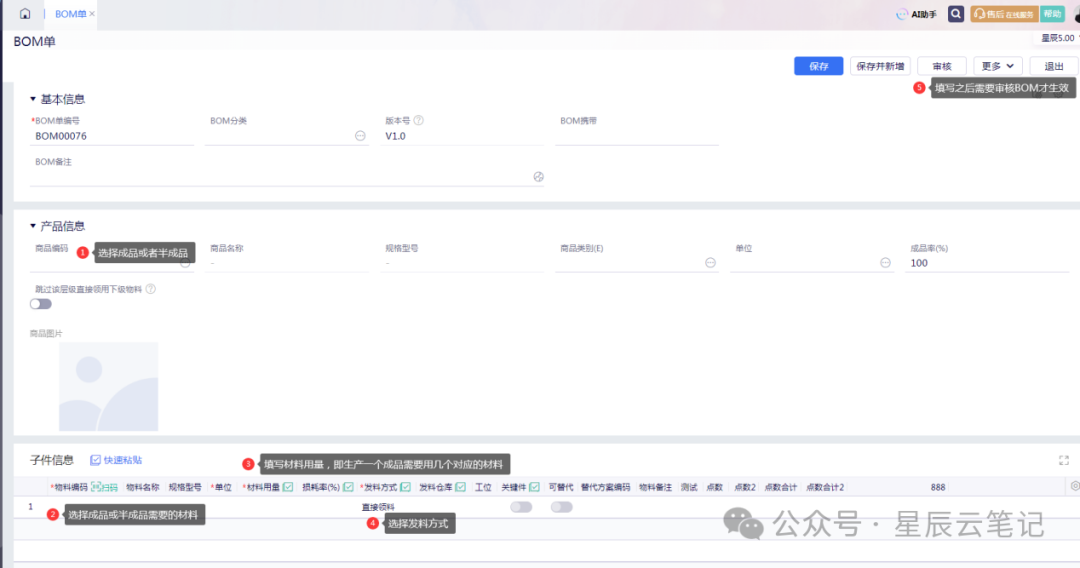
Task: Click the 替代方案编码 column header
Action: pyautogui.click(x=605, y=487)
